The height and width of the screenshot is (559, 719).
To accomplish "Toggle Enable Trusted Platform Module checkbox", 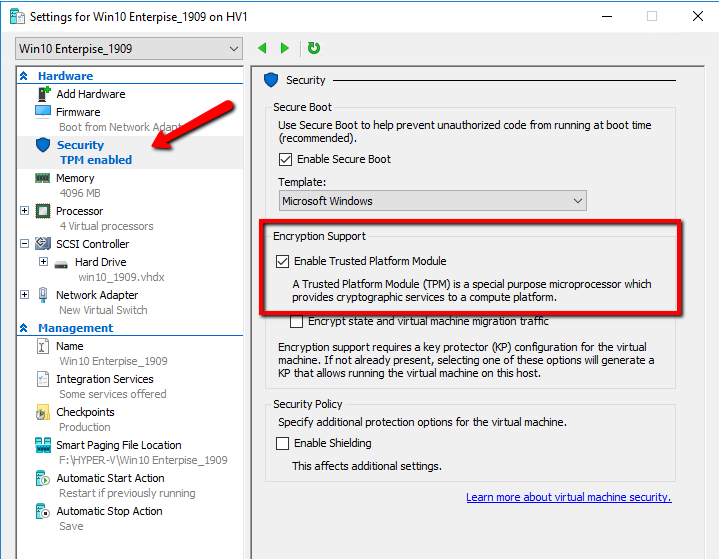I will click(282, 261).
